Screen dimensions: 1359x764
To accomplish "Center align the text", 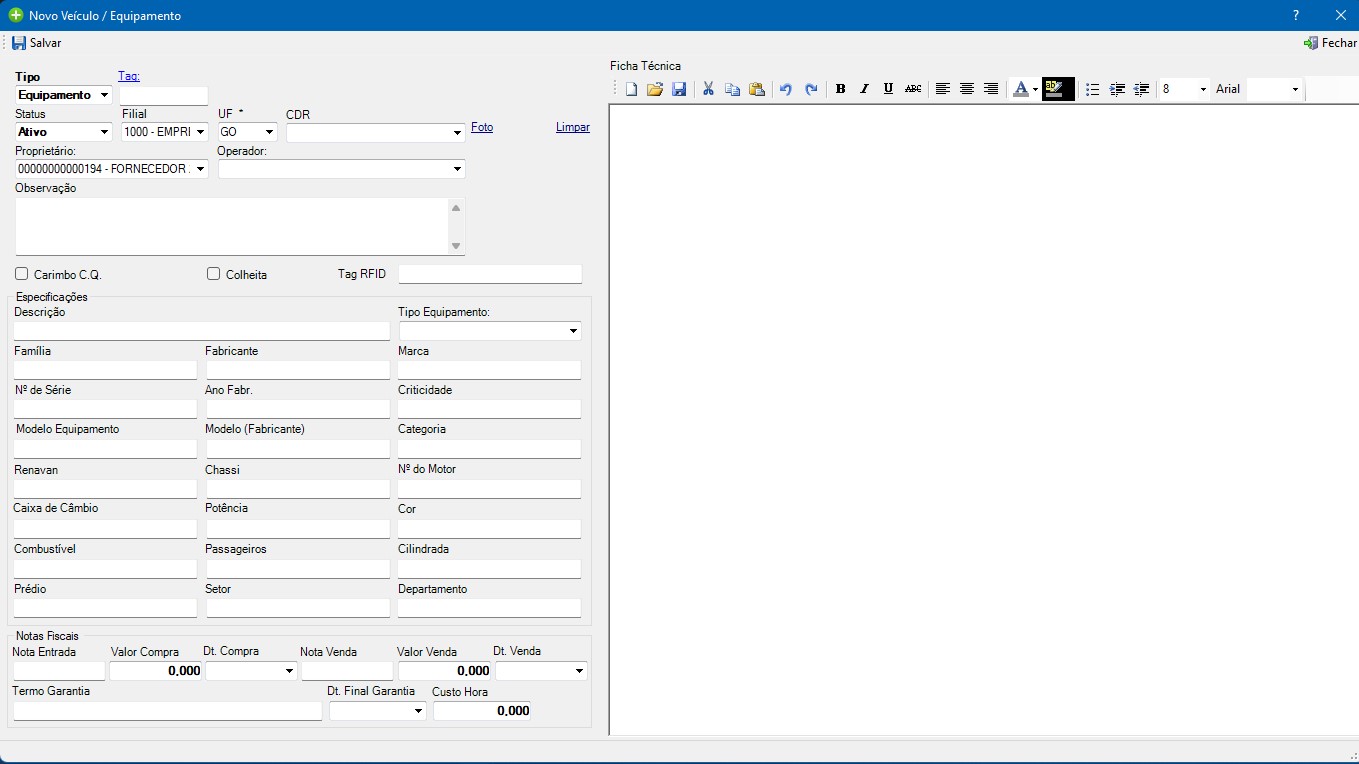I will 967,89.
